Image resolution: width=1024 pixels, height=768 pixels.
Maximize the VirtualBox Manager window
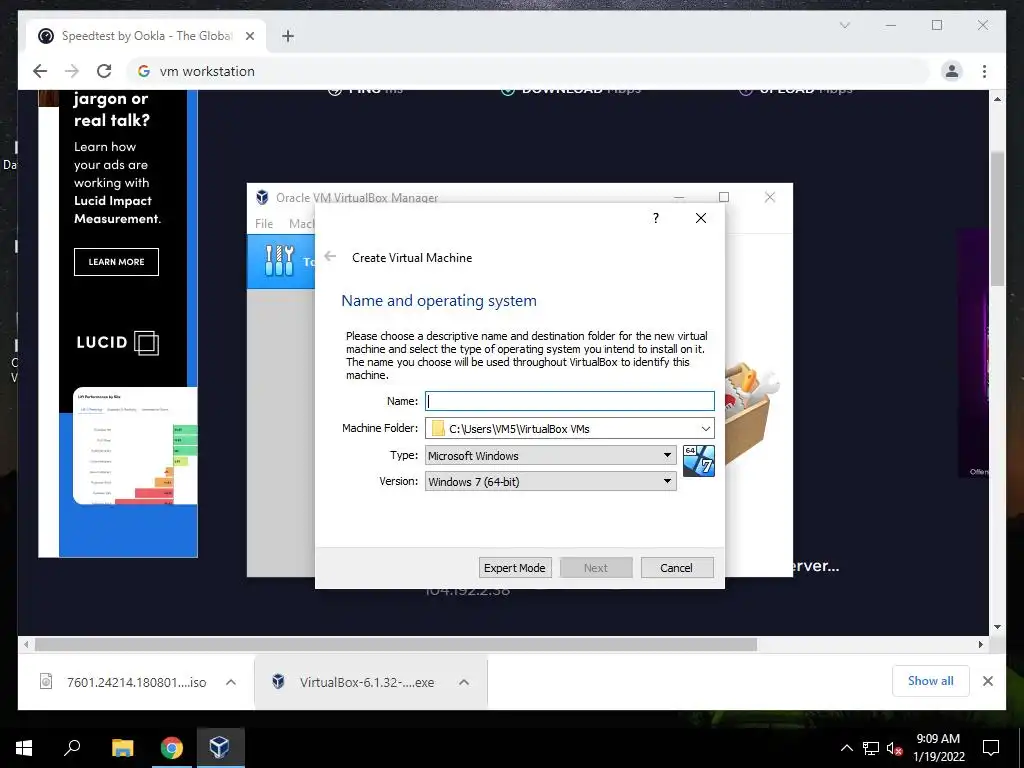(x=724, y=197)
